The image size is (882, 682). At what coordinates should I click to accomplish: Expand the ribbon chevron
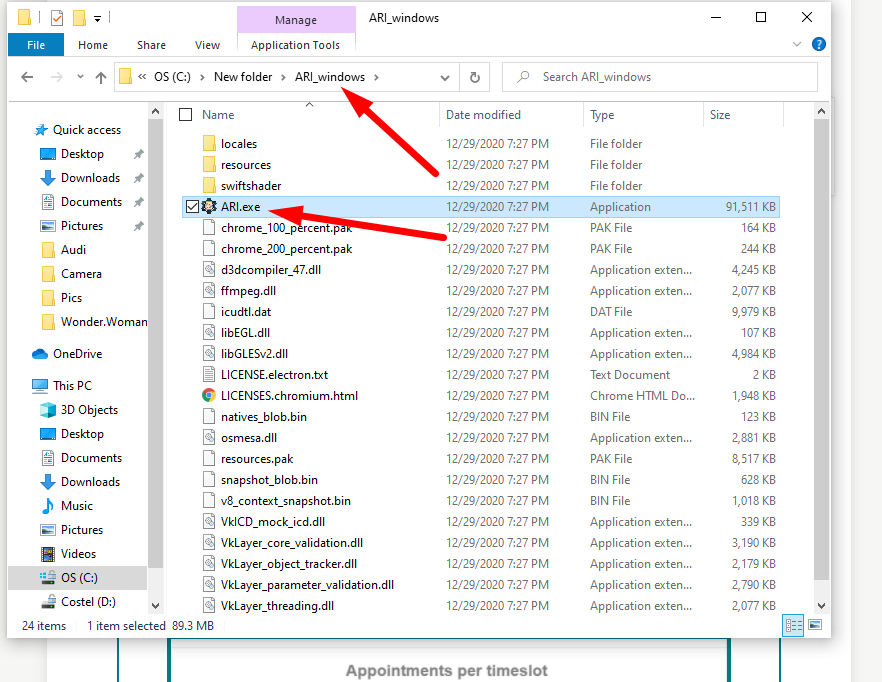click(797, 44)
